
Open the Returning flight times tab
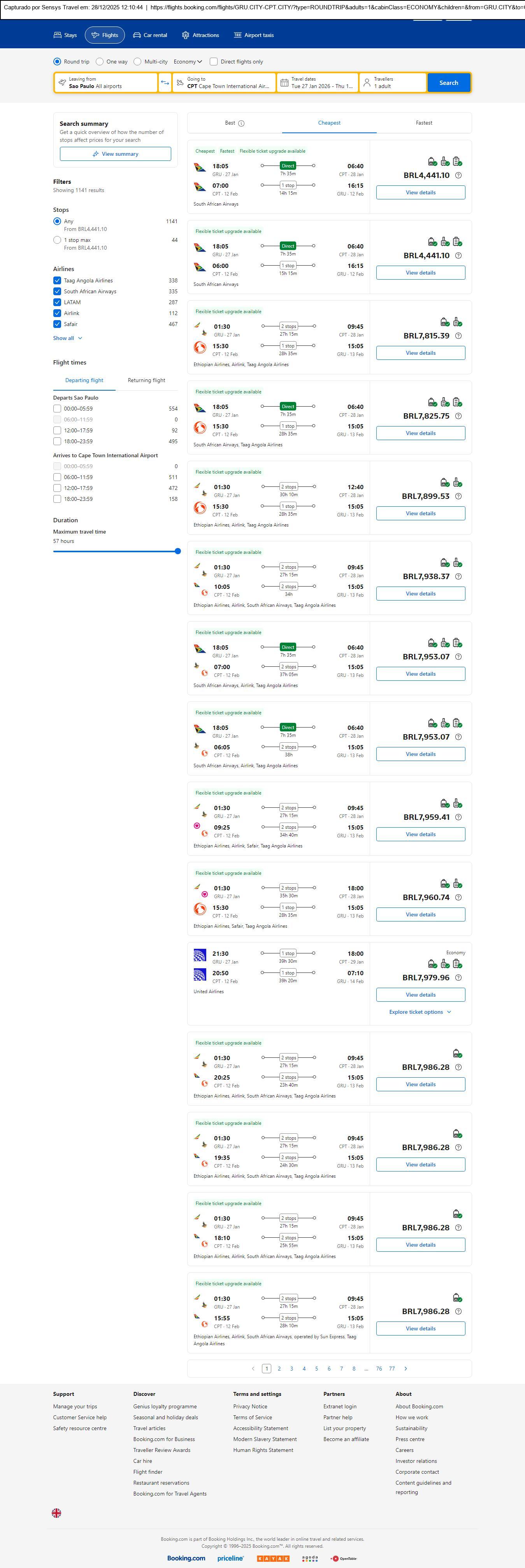146,381
